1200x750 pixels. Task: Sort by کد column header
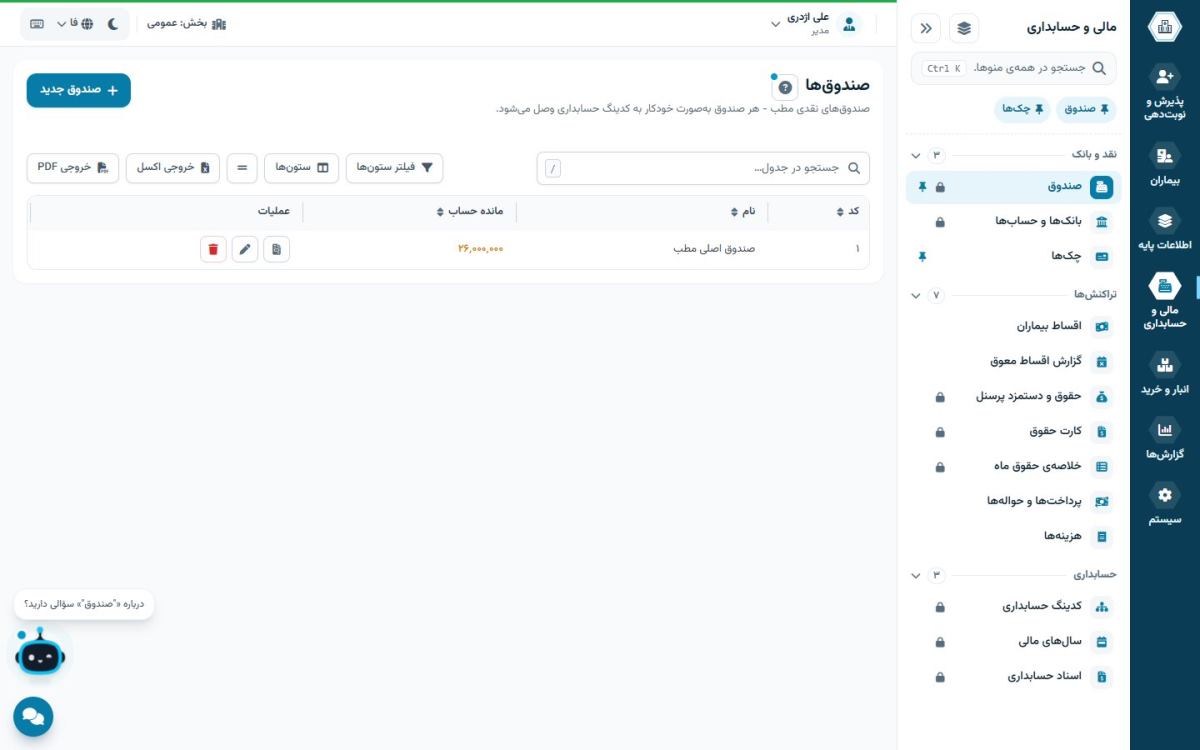(x=846, y=211)
